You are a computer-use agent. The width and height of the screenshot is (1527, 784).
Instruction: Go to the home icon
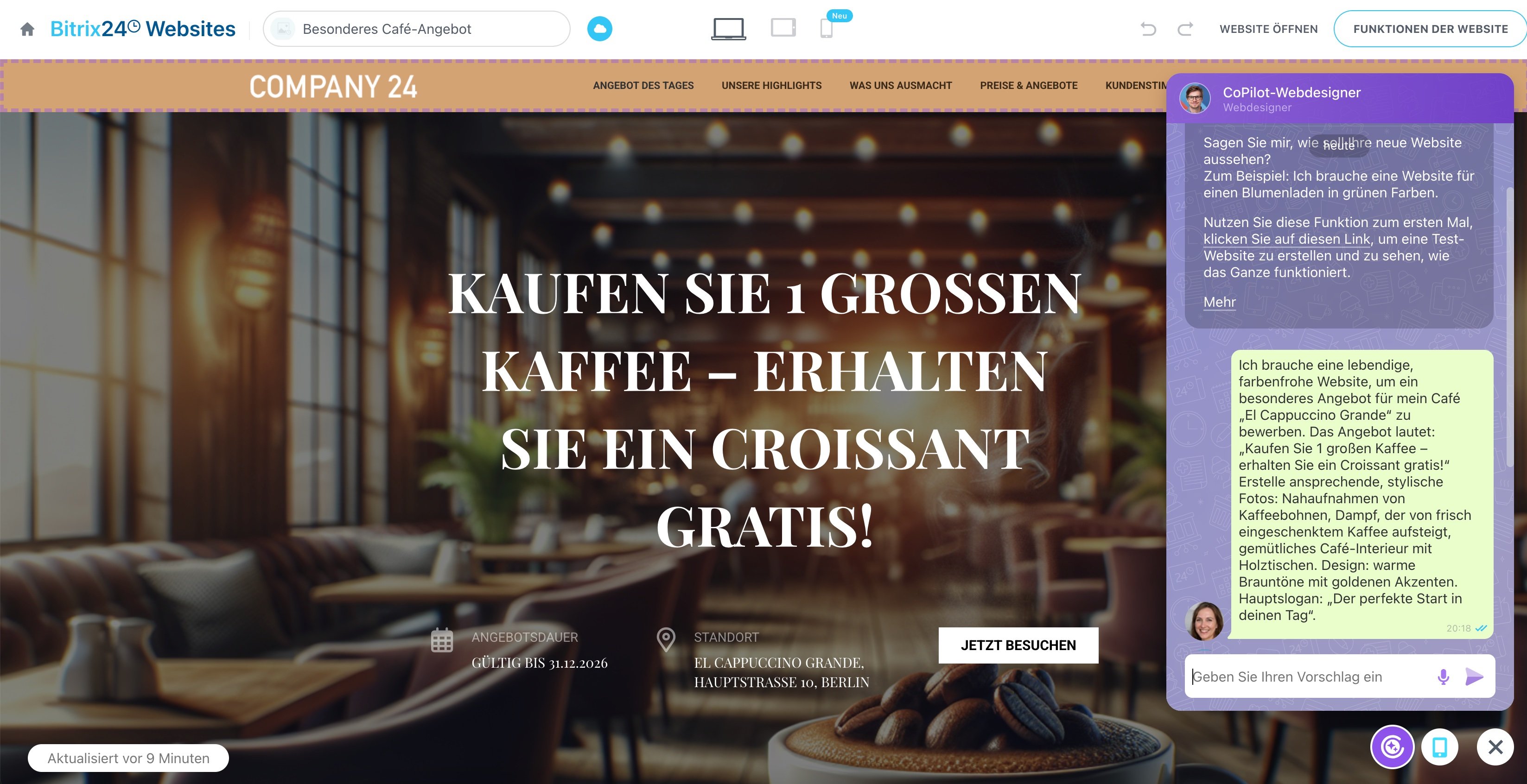[27, 29]
